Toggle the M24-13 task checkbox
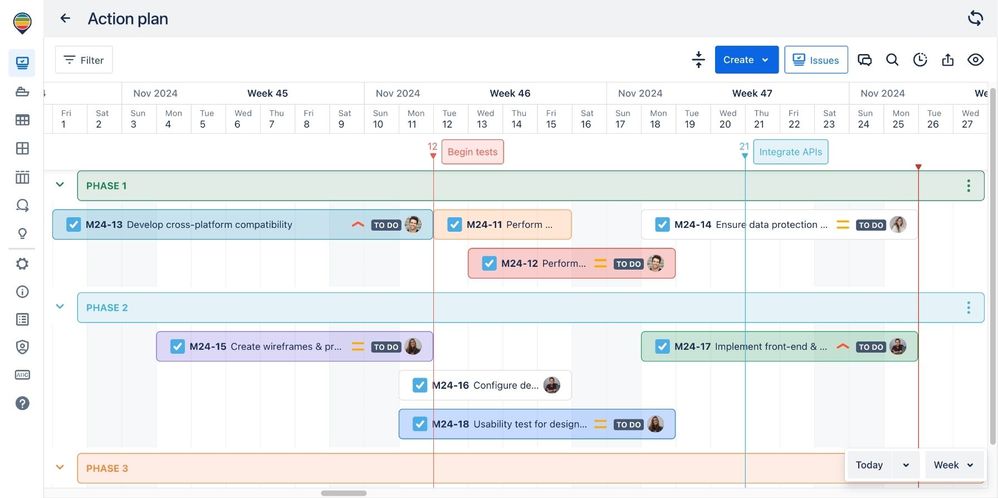The image size is (998, 498). [x=74, y=225]
